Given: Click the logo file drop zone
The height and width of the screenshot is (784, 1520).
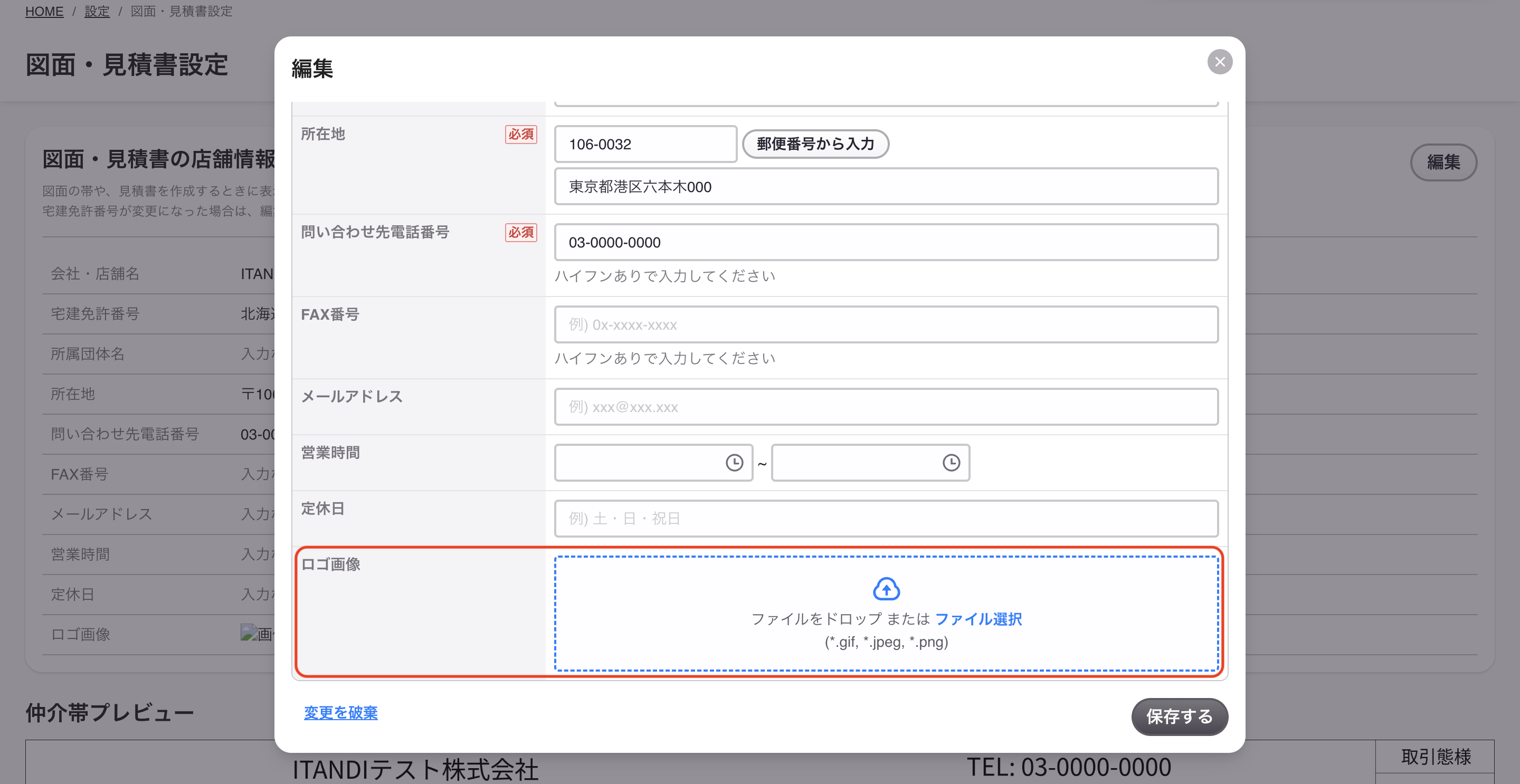Looking at the screenshot, I should pos(886,614).
